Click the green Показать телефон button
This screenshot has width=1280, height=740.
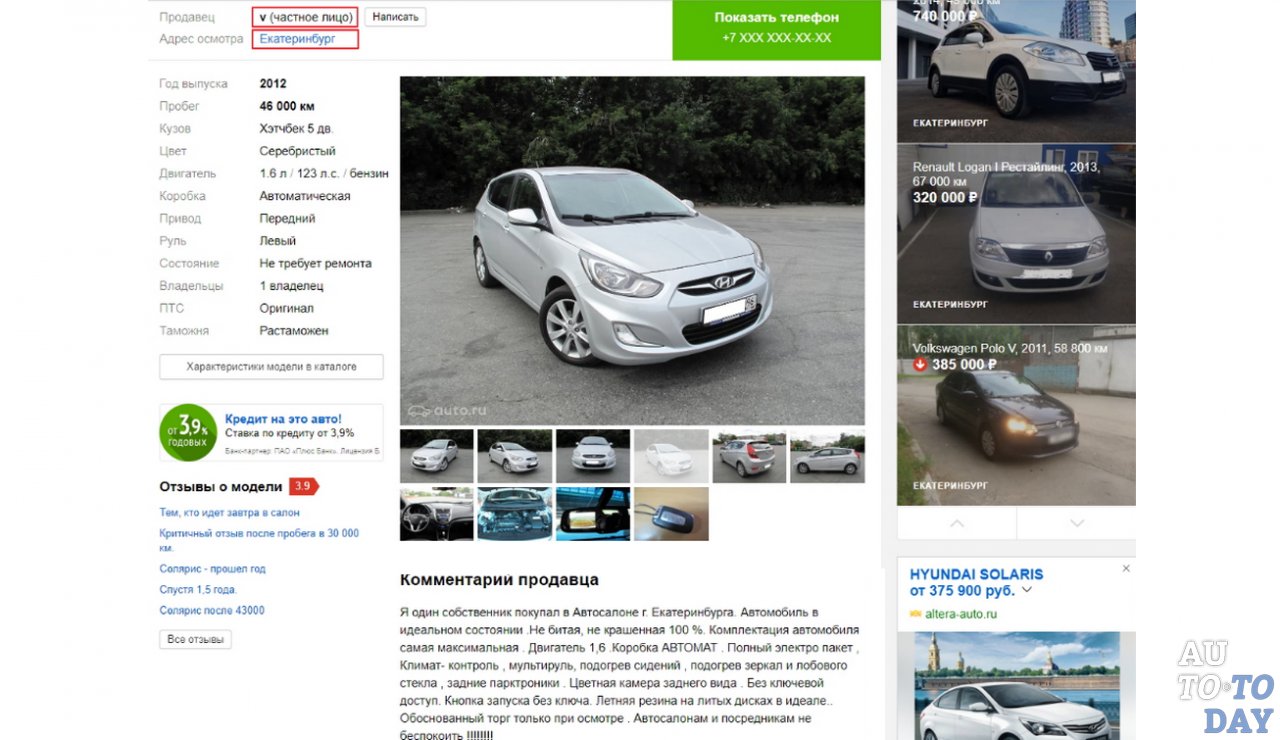[777, 29]
